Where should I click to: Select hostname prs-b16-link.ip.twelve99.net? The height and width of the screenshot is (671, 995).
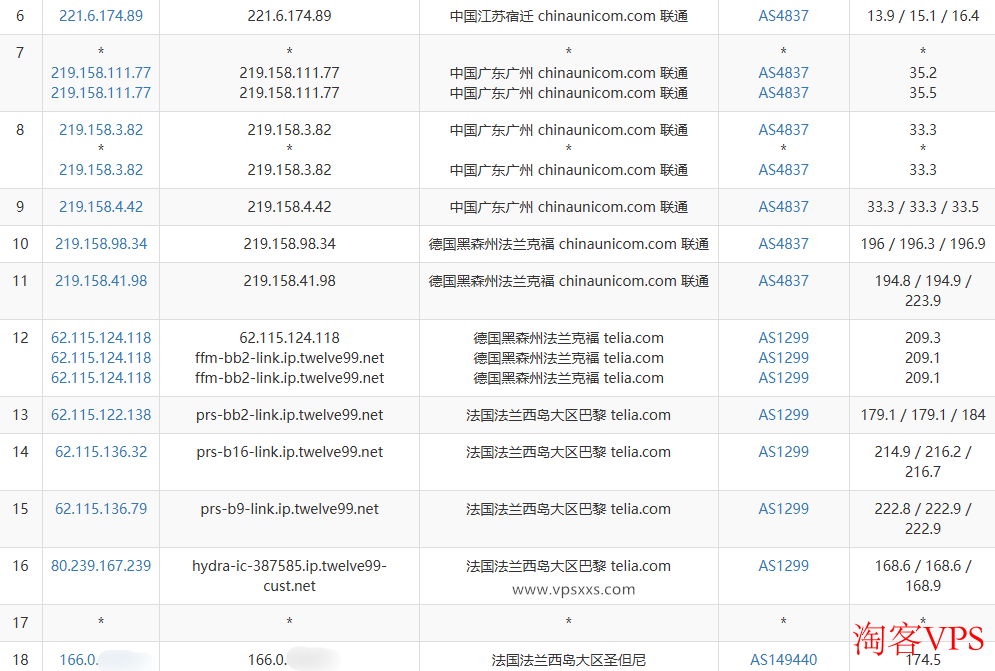289,452
